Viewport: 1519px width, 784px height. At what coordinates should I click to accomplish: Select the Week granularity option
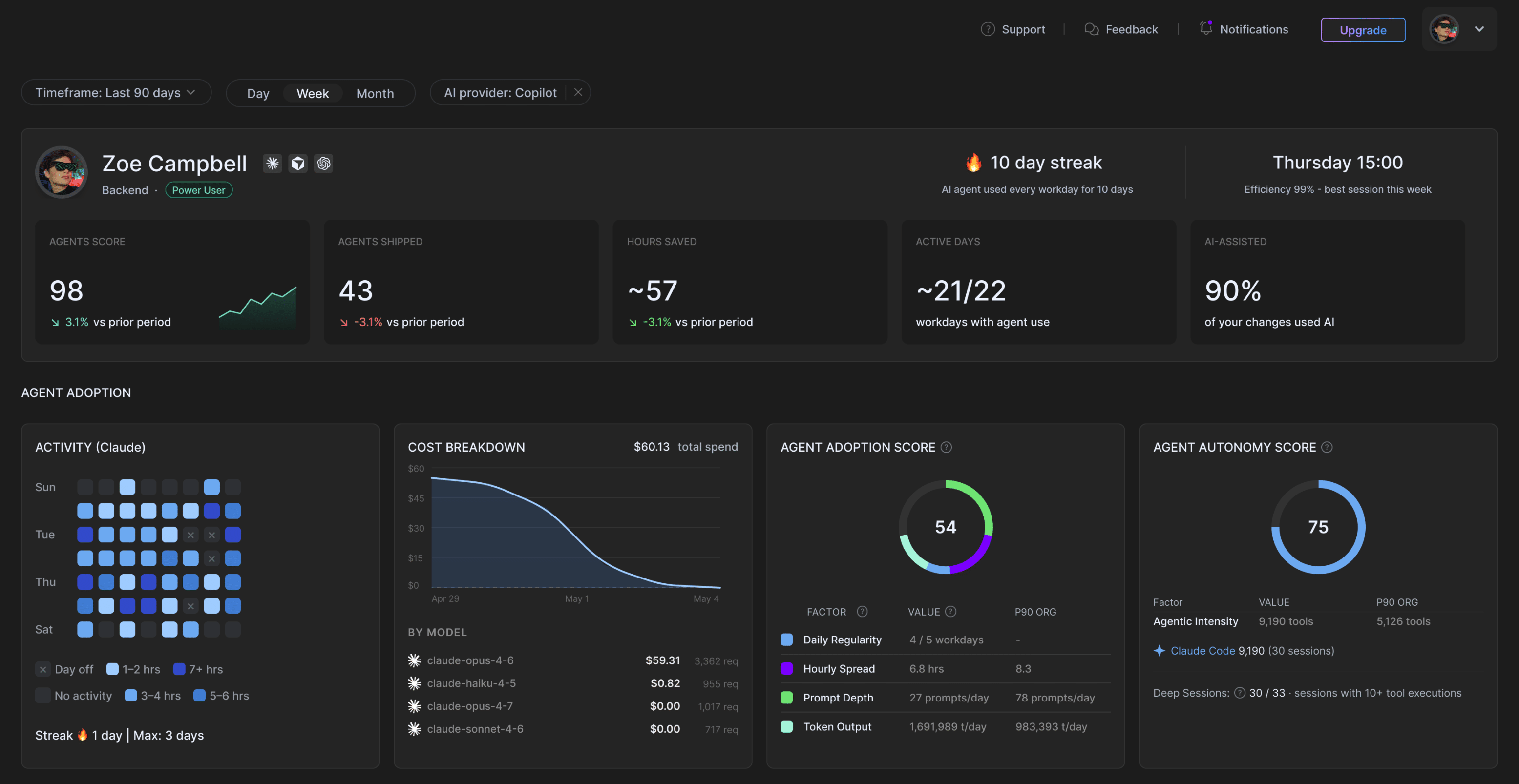[x=313, y=93]
